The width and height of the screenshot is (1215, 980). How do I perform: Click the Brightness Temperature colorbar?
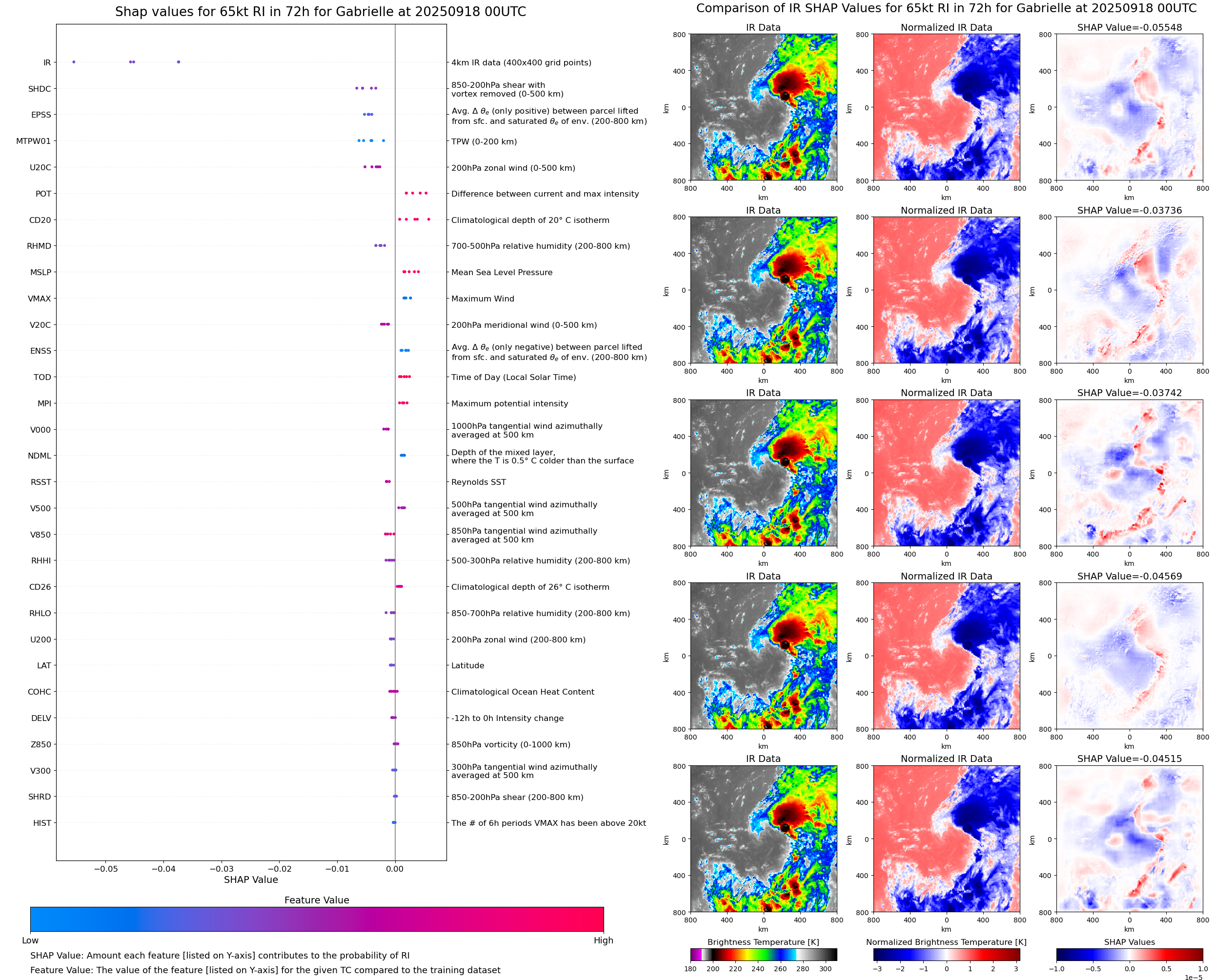coord(763,955)
